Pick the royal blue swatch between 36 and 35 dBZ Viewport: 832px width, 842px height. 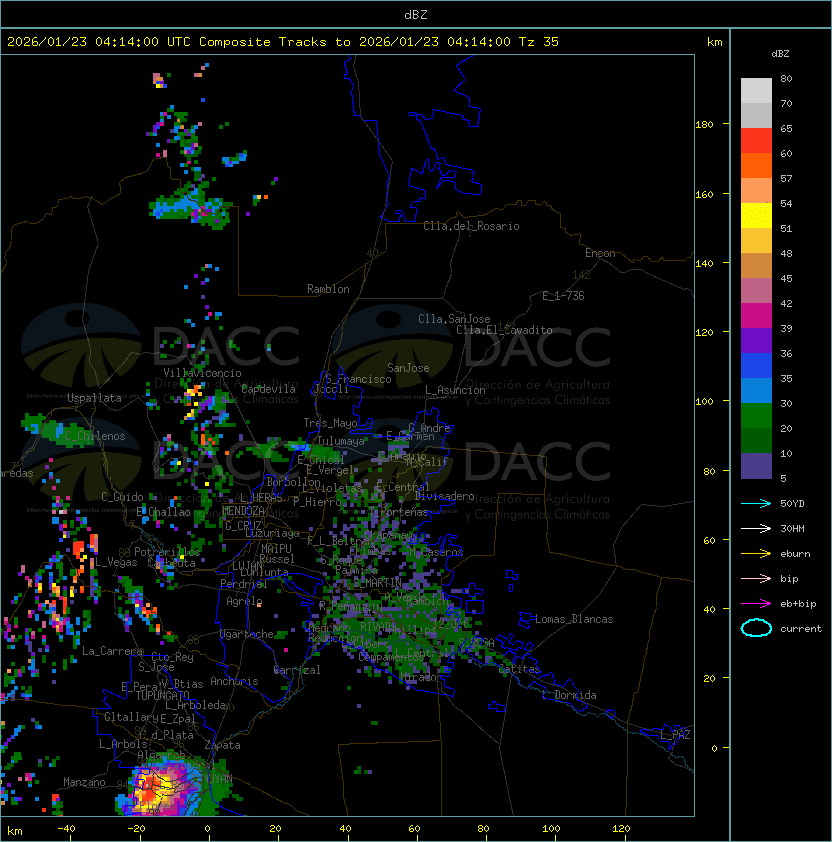[x=756, y=366]
